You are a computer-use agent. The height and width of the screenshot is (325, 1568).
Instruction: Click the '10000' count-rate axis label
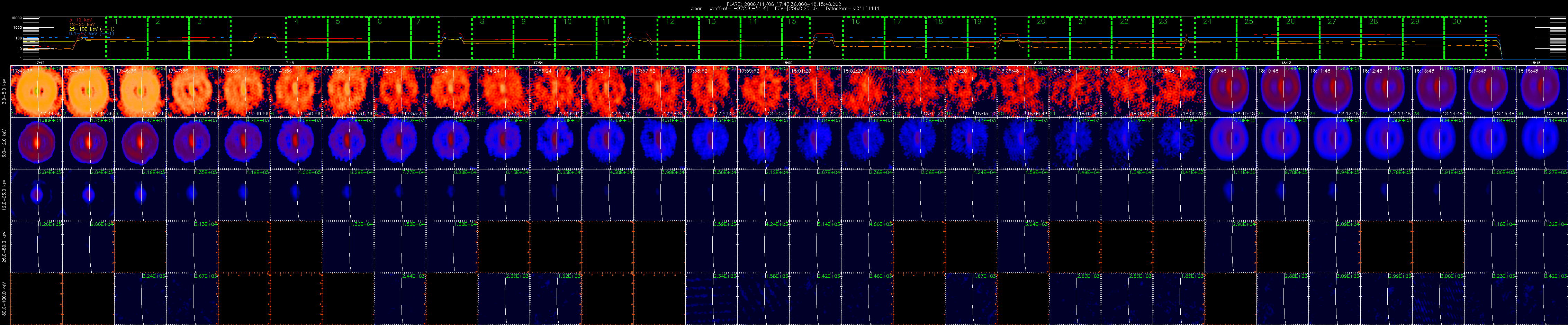(x=17, y=18)
